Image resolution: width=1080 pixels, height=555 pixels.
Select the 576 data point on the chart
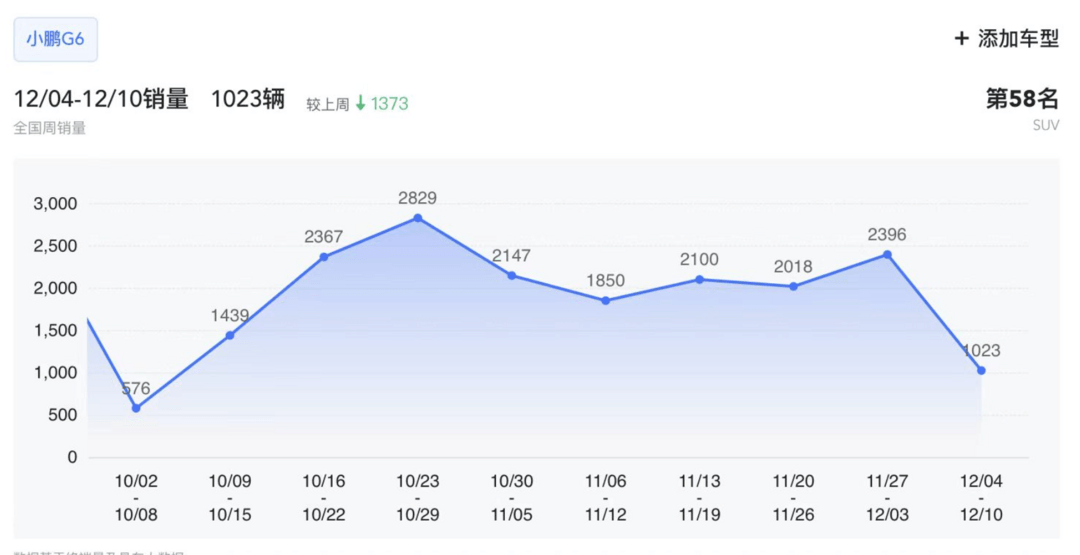click(136, 408)
